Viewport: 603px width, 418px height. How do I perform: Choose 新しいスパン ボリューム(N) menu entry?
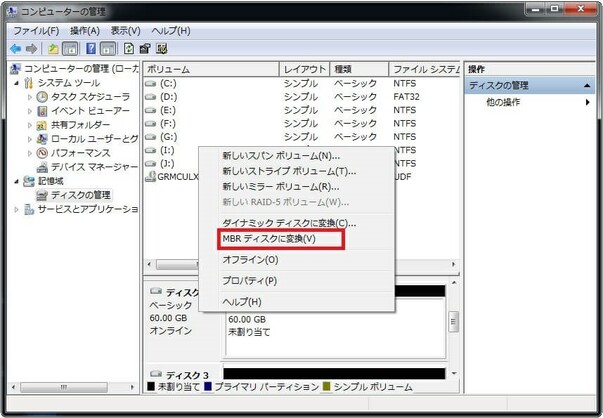(x=297, y=156)
